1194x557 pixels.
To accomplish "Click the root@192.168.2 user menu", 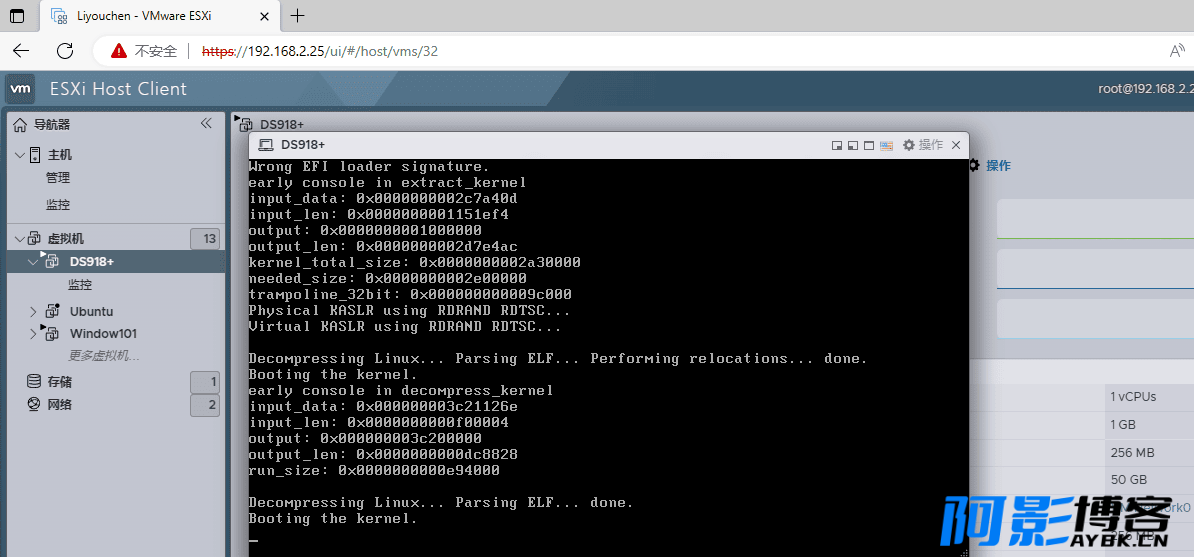I will (x=1146, y=88).
